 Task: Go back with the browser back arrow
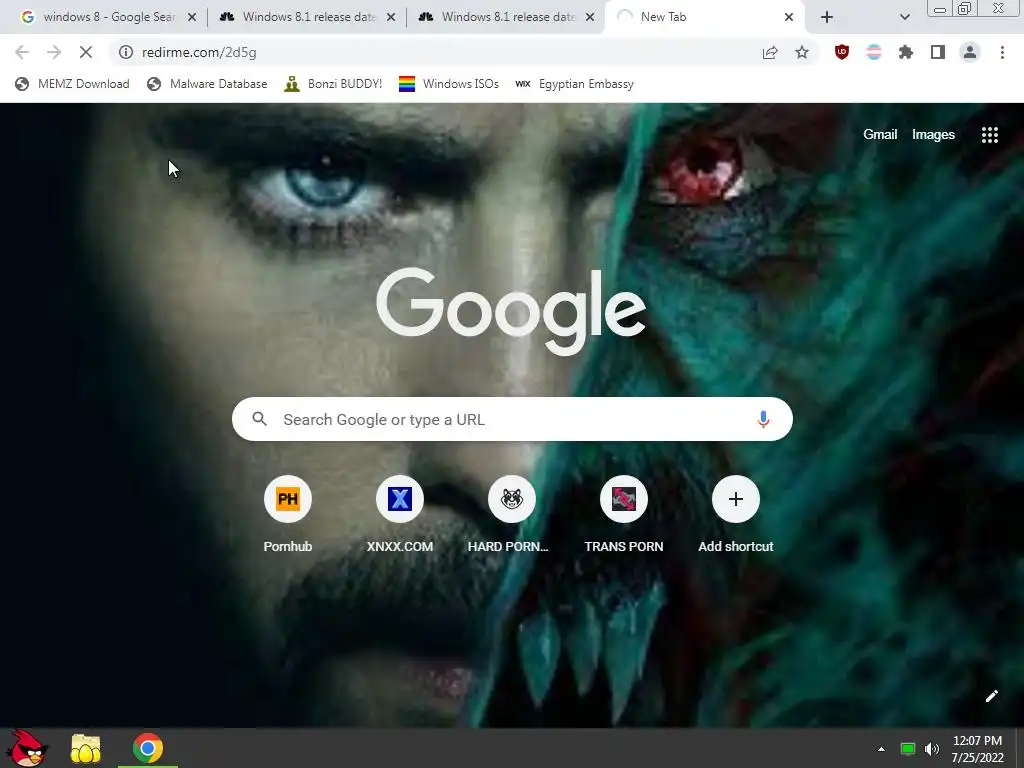click(x=22, y=52)
